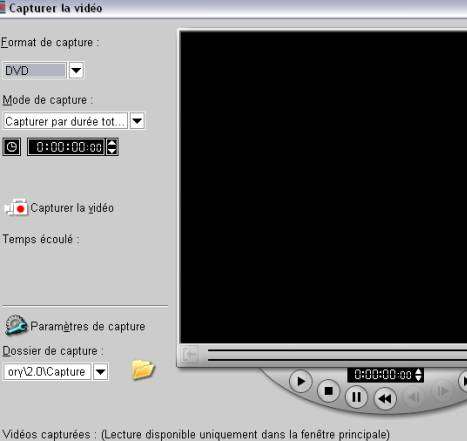
Task: Click the capture duration timecode field
Action: coord(66,147)
